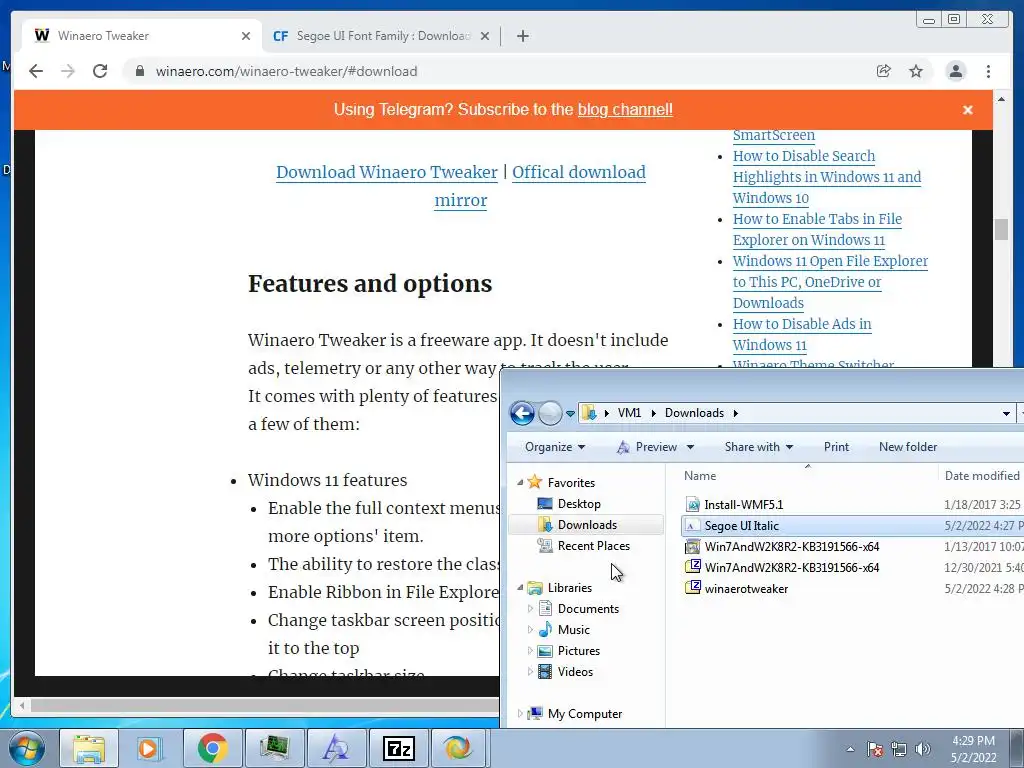Image resolution: width=1024 pixels, height=768 pixels.
Task: Open a new Chrome tab
Action: coord(522,36)
